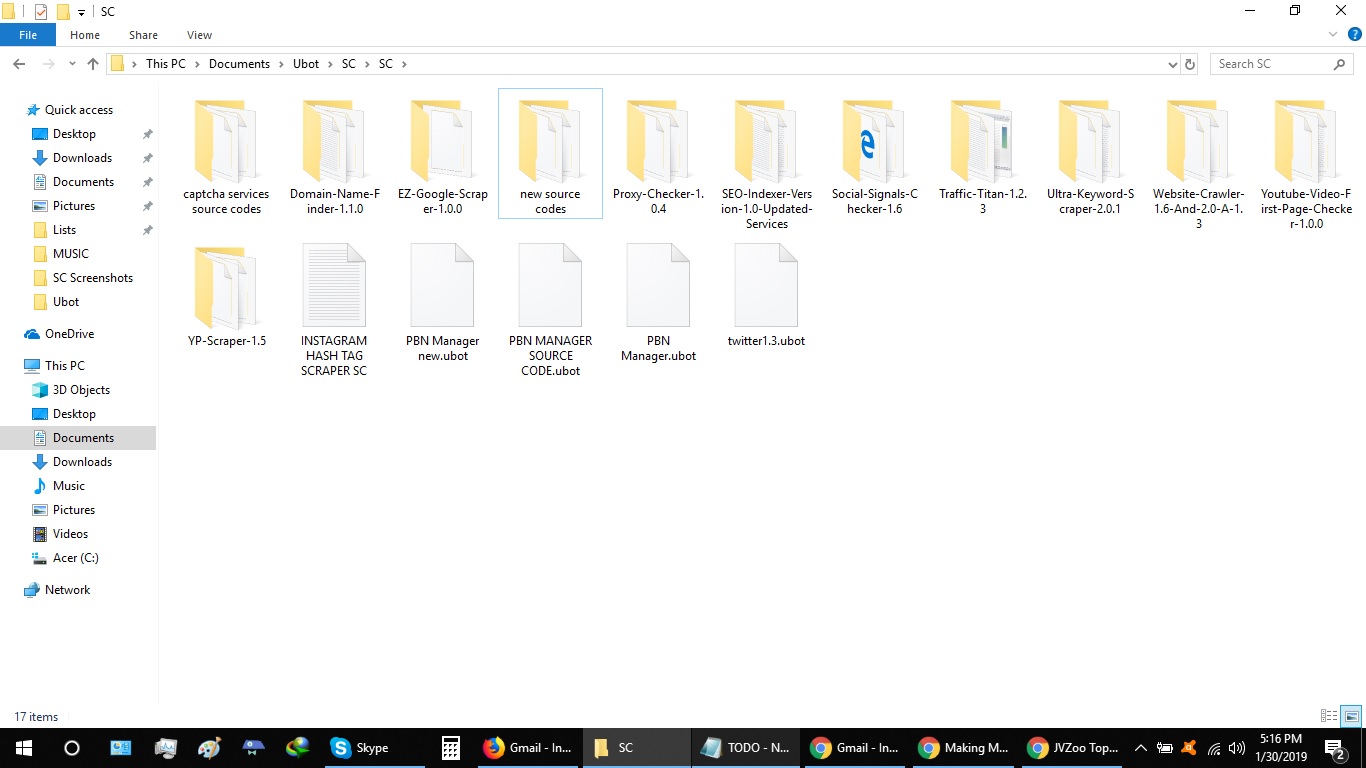Click the Help question mark icon
This screenshot has height=768, width=1366.
coord(1355,34)
